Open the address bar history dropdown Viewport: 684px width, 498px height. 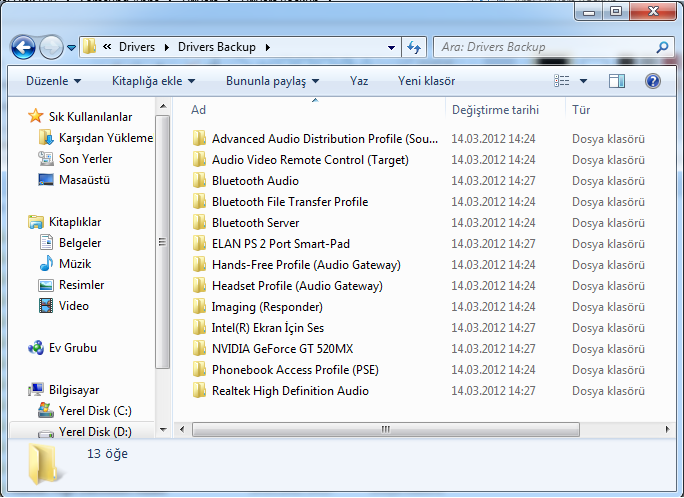pos(391,48)
